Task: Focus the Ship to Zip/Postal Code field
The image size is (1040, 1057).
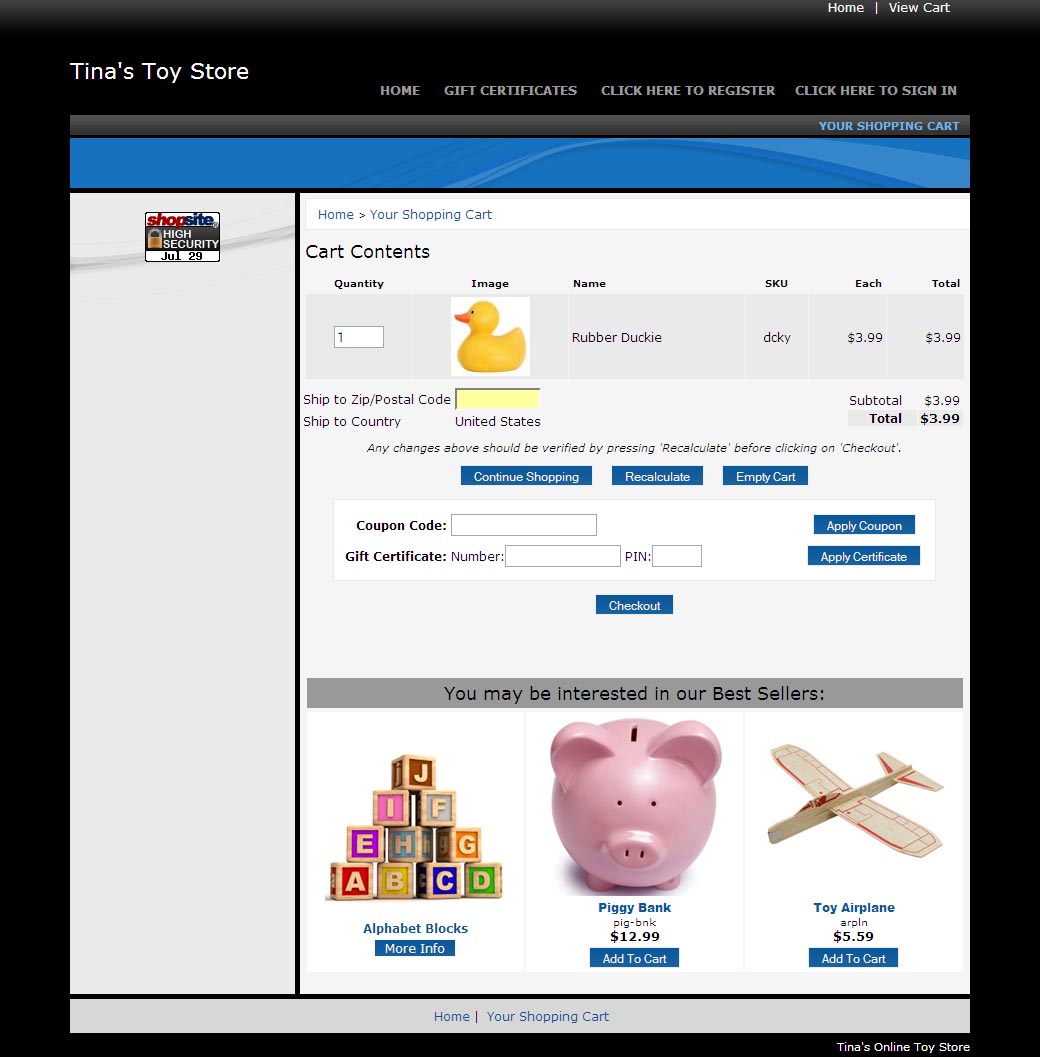Action: [x=497, y=399]
